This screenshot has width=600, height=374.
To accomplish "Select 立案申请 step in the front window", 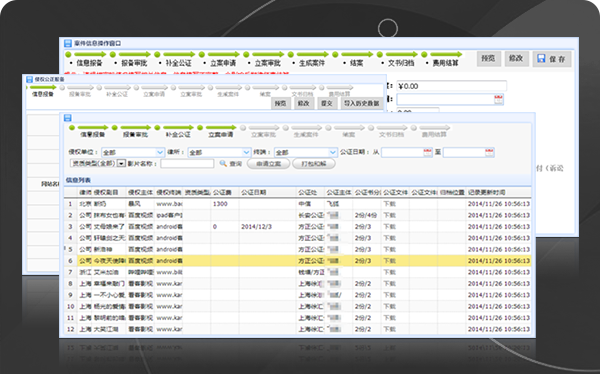I will pyautogui.click(x=220, y=135).
